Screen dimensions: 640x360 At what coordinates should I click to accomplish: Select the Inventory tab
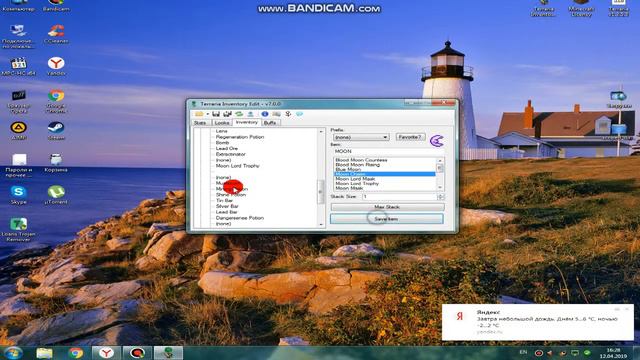click(247, 122)
